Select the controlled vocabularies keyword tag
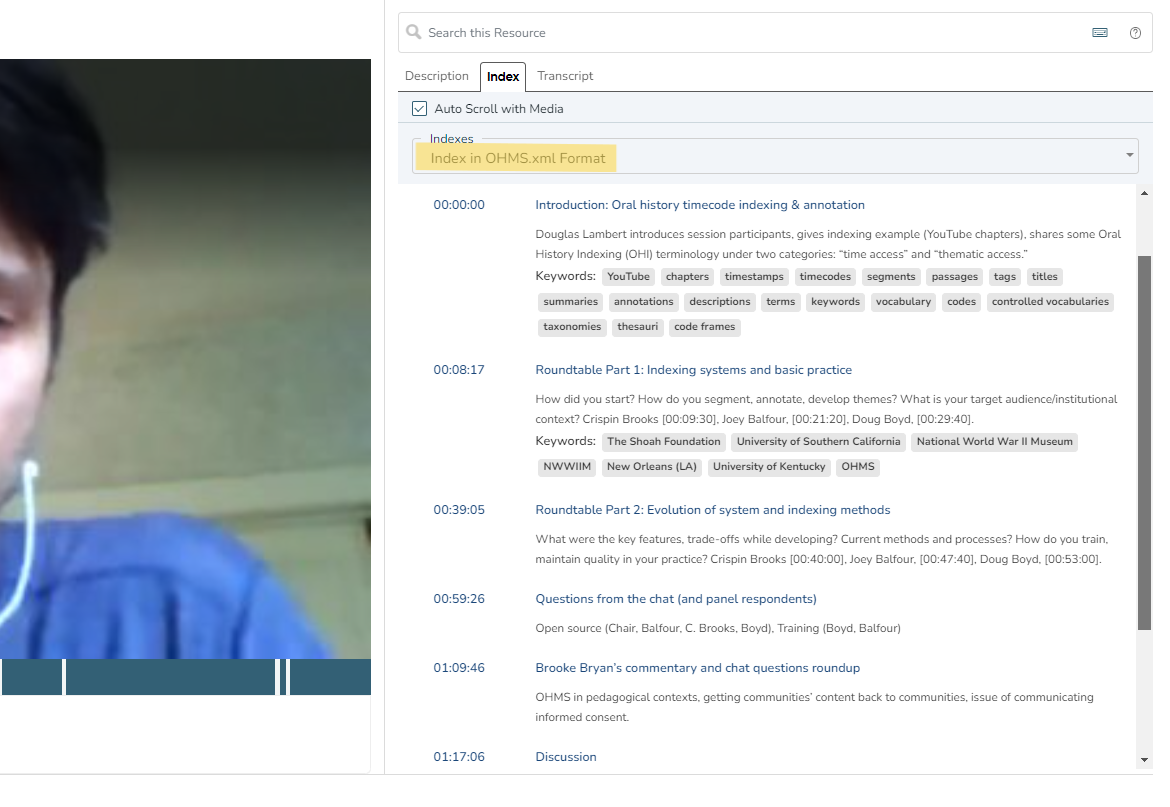This screenshot has height=807, width=1170. click(1050, 302)
